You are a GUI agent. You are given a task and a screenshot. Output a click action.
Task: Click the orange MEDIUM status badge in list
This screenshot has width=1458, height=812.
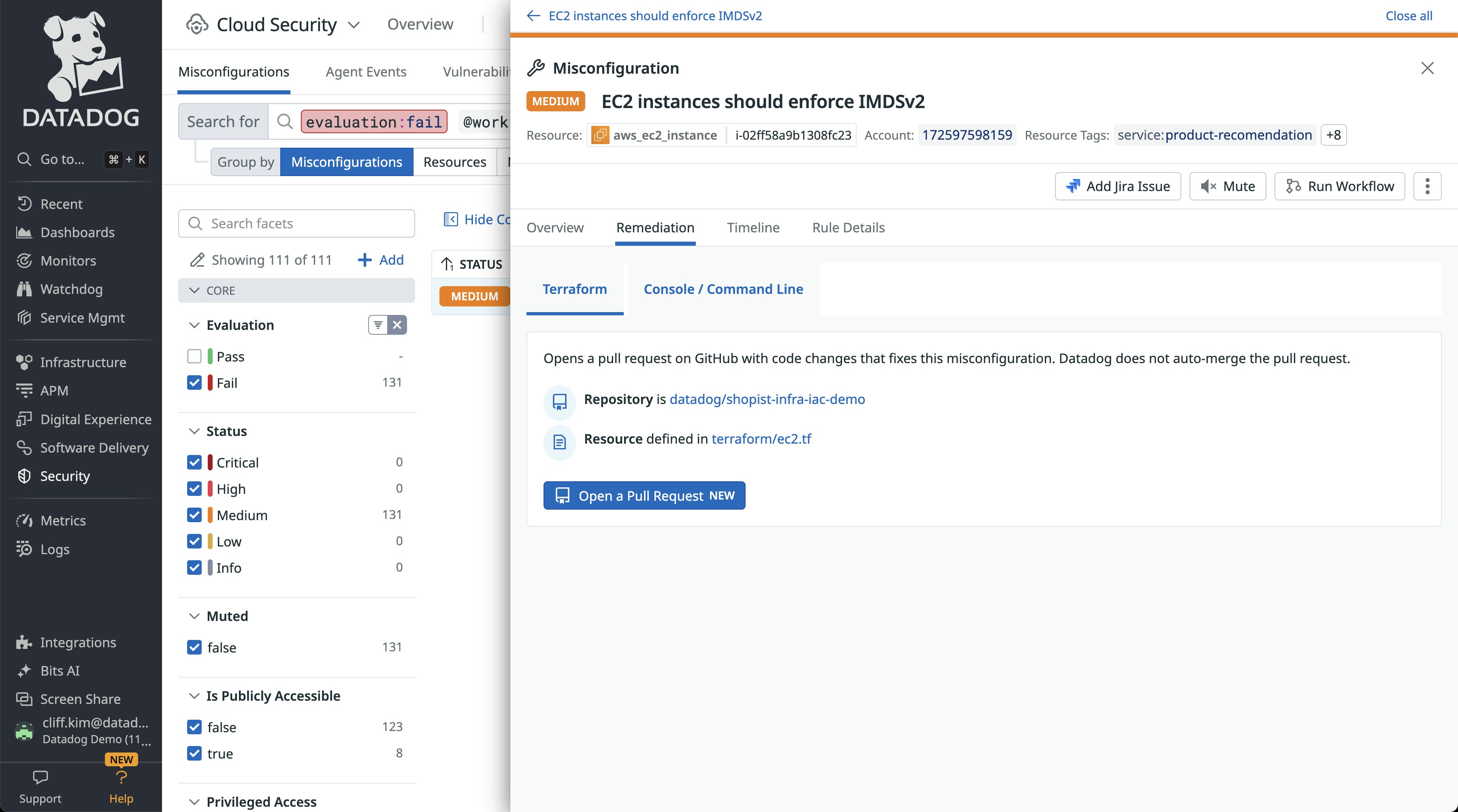(x=474, y=297)
